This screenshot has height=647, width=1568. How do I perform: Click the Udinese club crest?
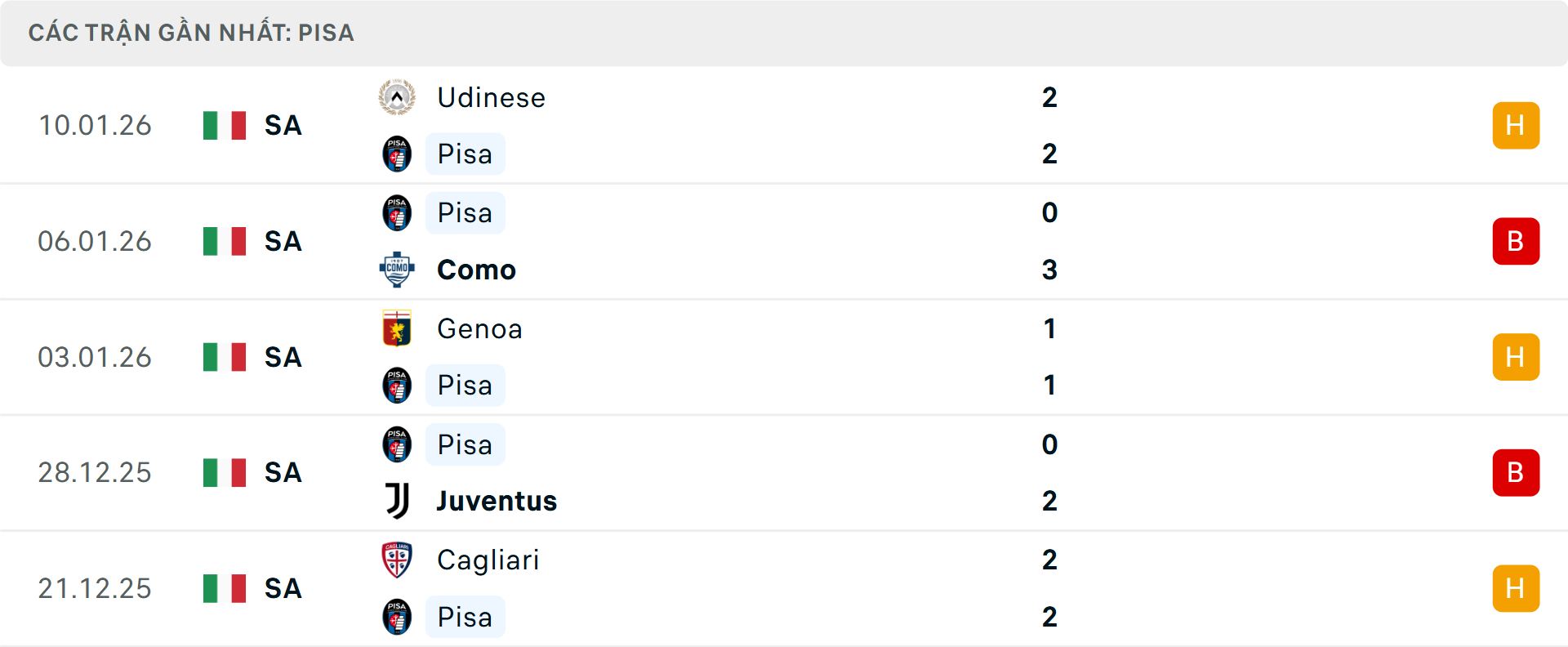397,97
